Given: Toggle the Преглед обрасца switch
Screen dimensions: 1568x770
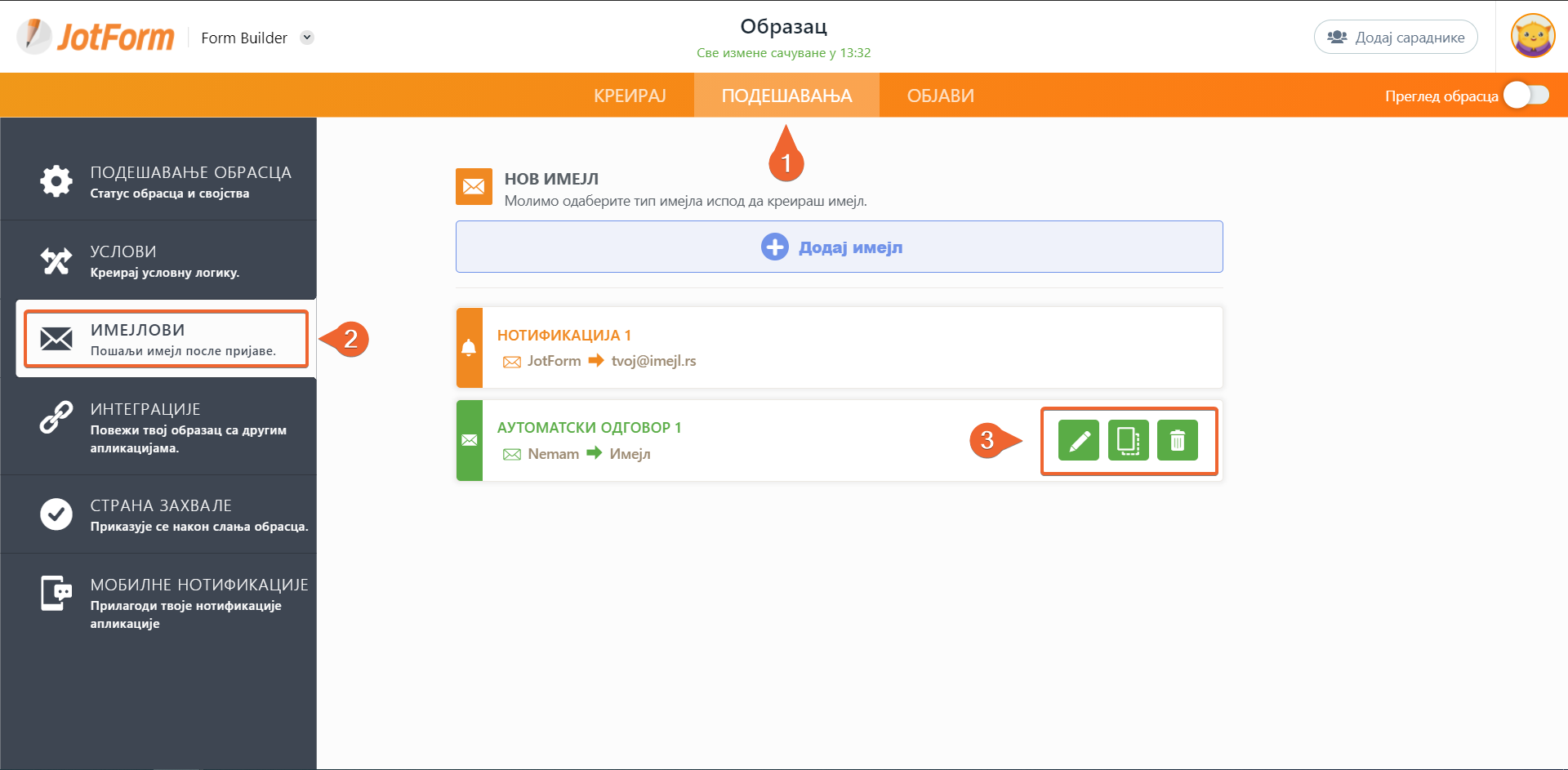Looking at the screenshot, I should tap(1526, 96).
